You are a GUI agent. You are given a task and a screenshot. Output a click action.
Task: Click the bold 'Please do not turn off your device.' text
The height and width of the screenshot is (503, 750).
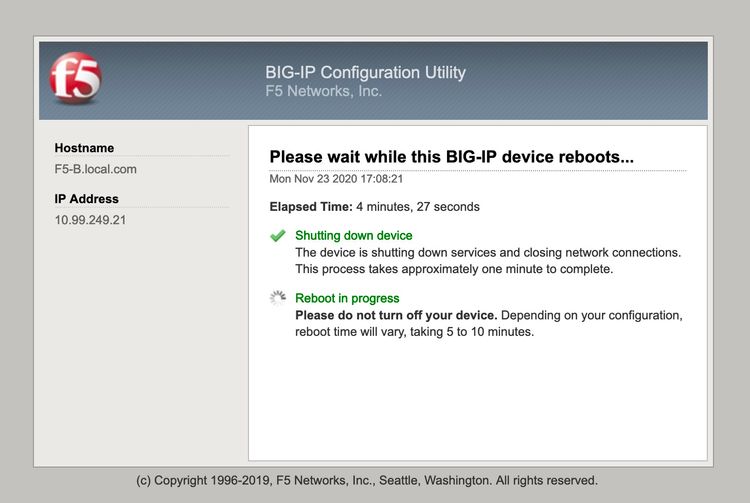click(x=396, y=316)
